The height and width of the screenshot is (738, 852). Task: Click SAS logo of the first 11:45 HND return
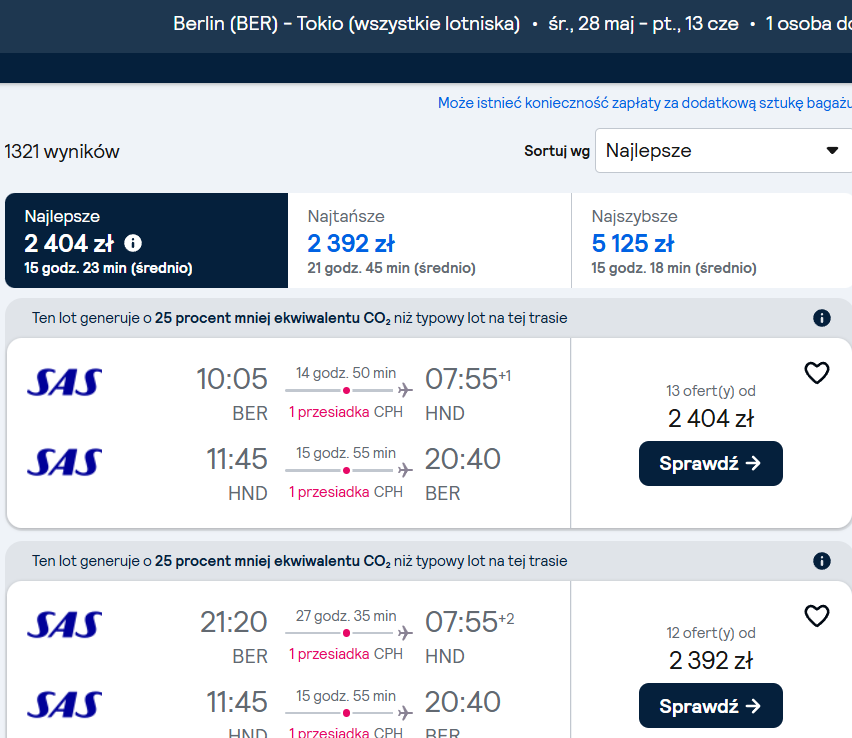coord(65,462)
